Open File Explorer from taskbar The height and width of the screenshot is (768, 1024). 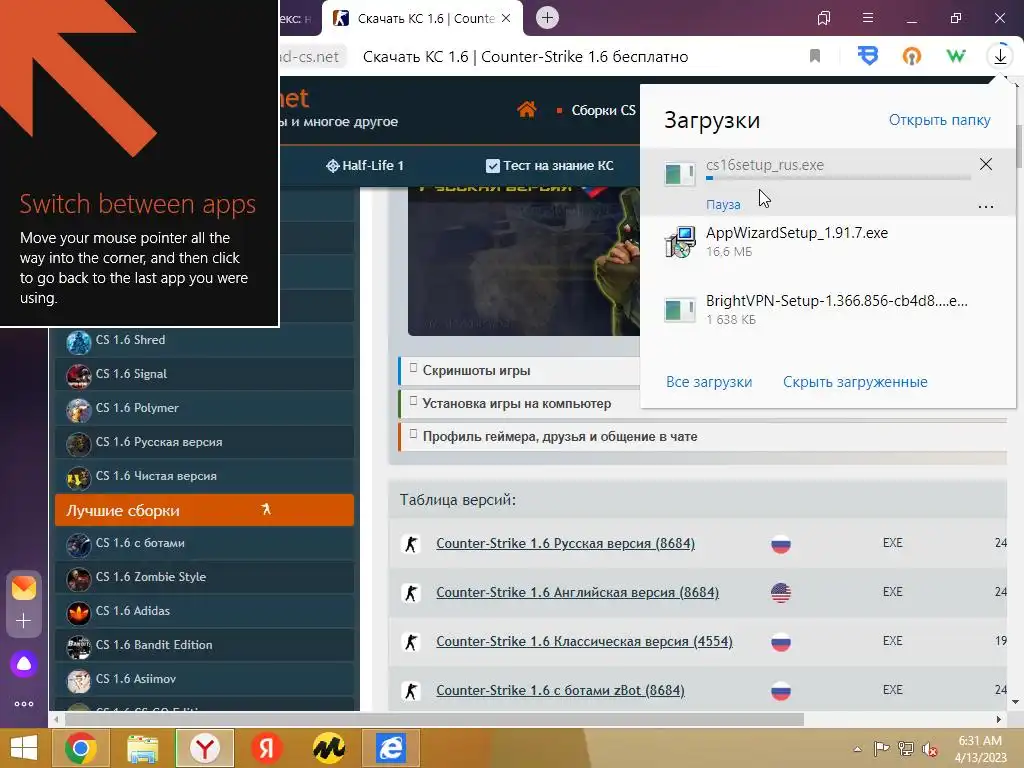[142, 748]
